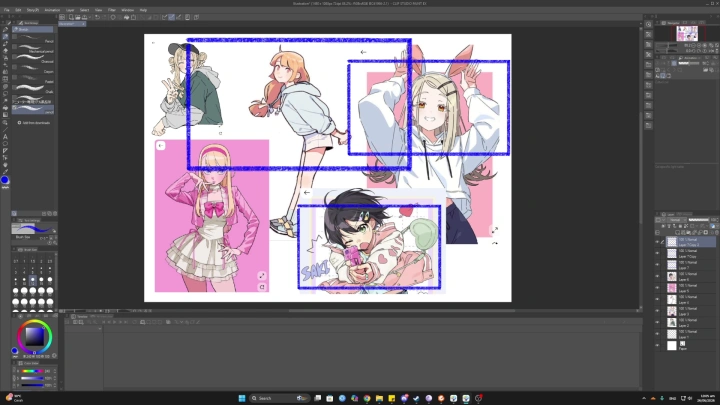The image size is (720, 405).
Task: Click inside the color wheel square
Action: pos(34,337)
